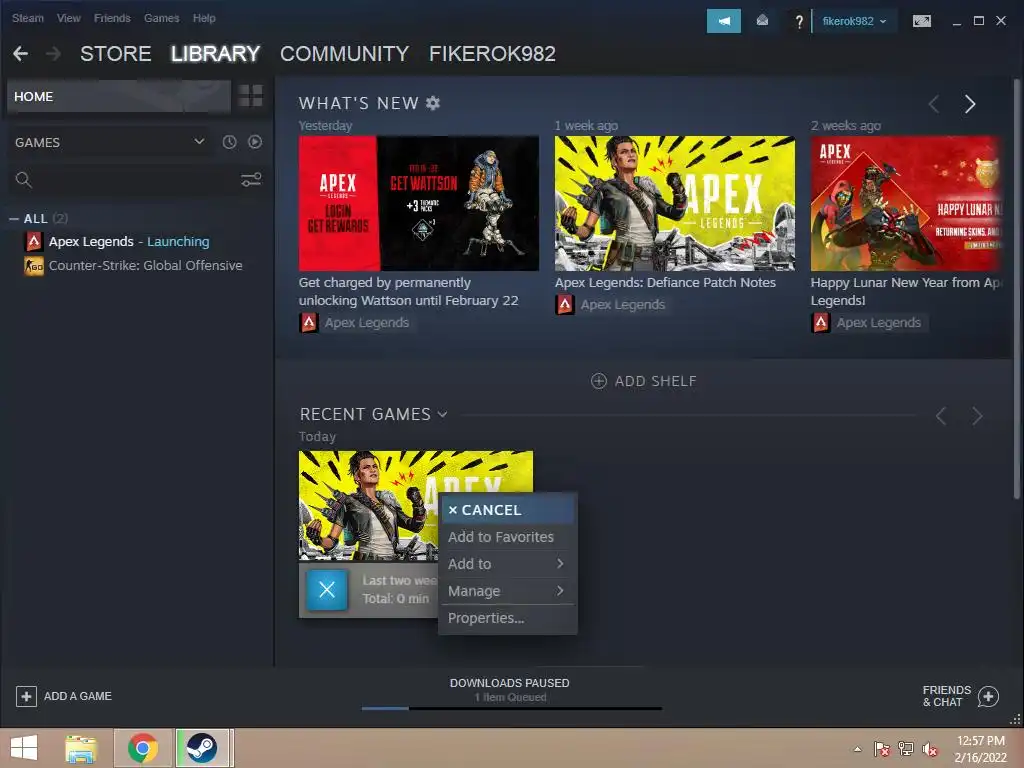This screenshot has width=1024, height=768.
Task: Click the back navigation arrow
Action: pos(20,54)
